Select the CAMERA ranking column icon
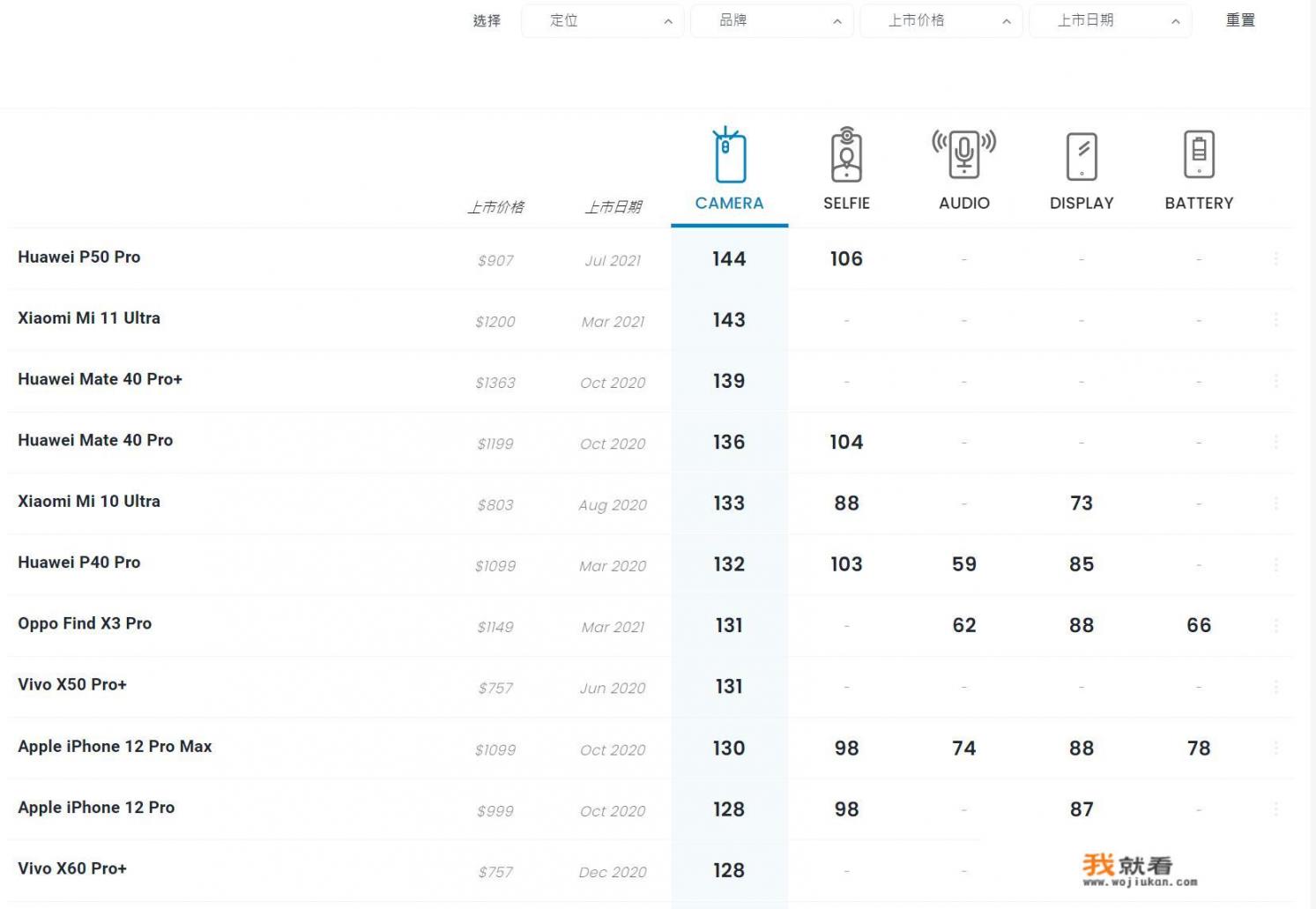Screen dimensions: 1316x909 pos(729,154)
